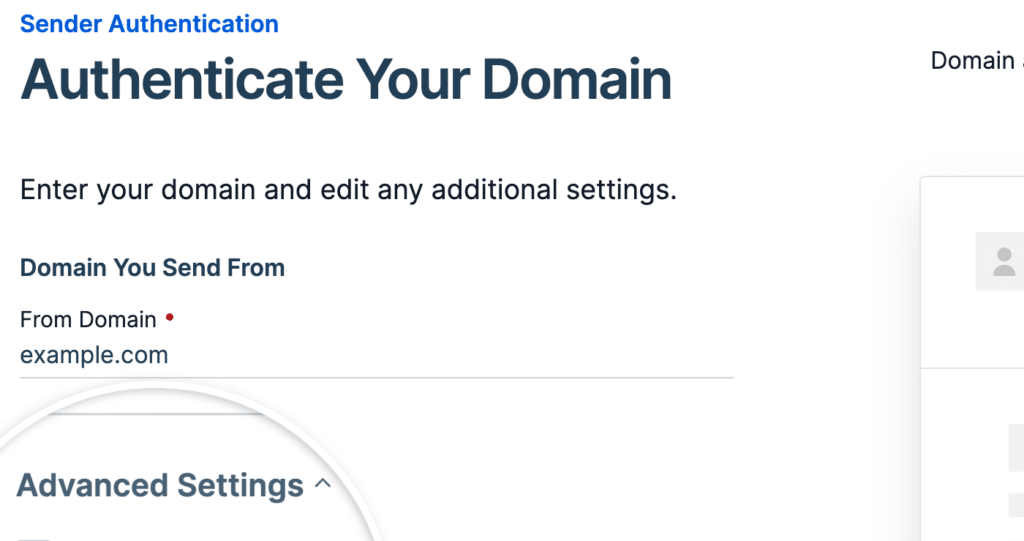Screen dimensions: 1024x541
Task: Open the Sender Authentication breadcrumb link
Action: coord(150,24)
